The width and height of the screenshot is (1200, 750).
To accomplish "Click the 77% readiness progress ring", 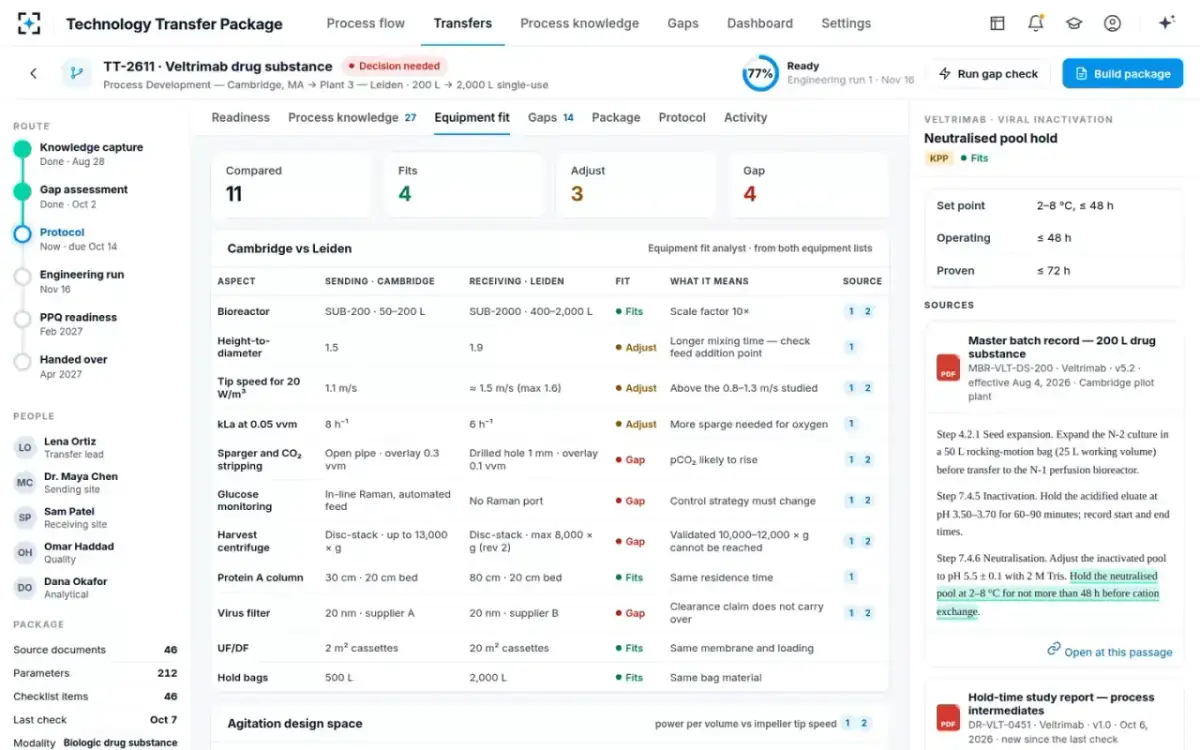I will pos(760,73).
